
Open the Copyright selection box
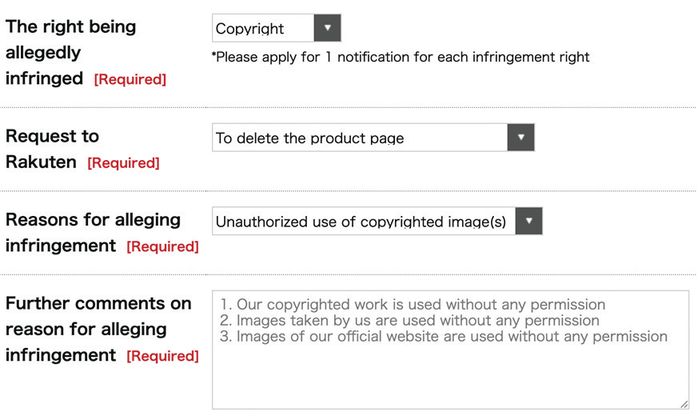(276, 28)
